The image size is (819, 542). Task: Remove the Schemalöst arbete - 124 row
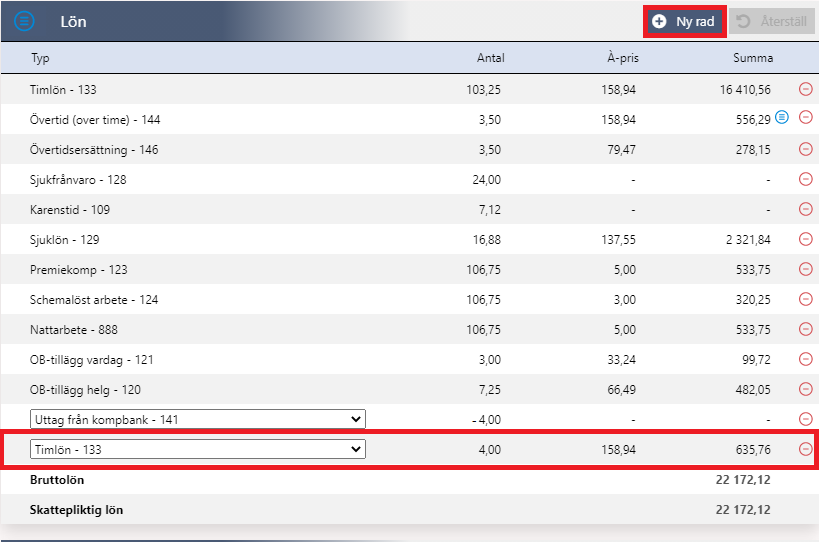click(806, 299)
